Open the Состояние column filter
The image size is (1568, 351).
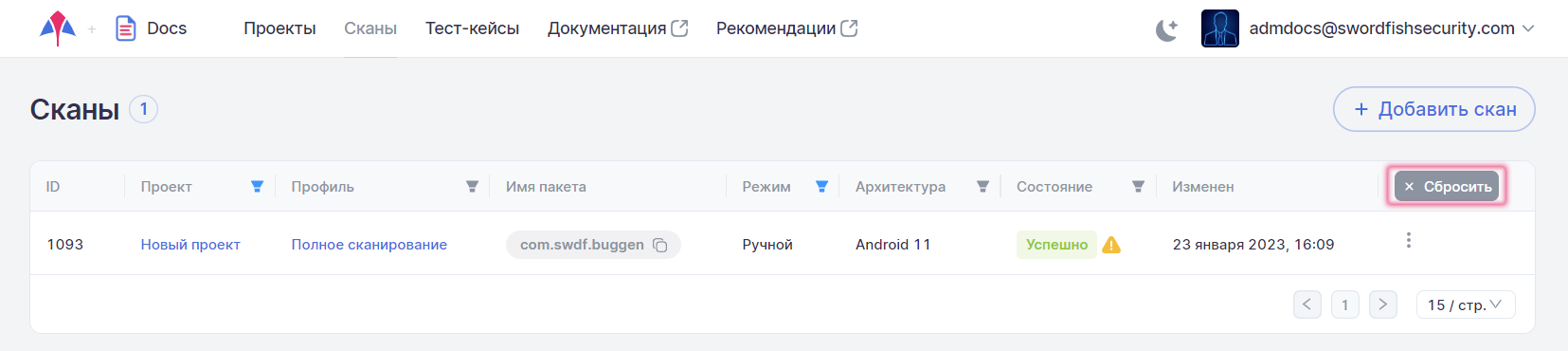[x=1138, y=187]
